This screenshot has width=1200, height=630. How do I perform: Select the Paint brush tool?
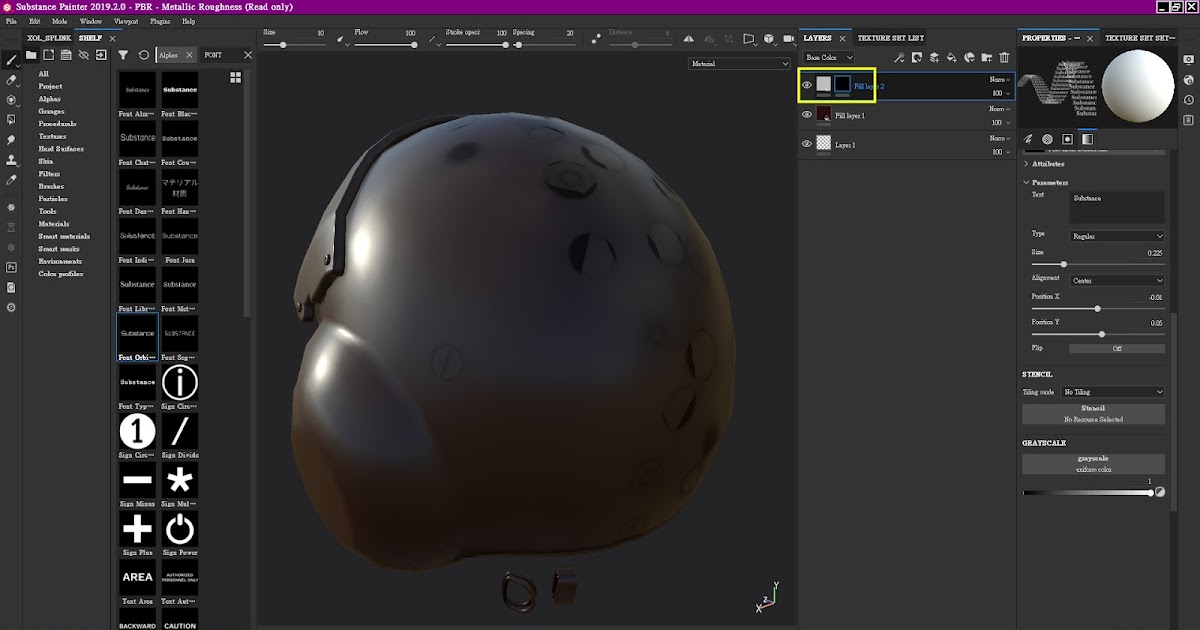pos(11,60)
